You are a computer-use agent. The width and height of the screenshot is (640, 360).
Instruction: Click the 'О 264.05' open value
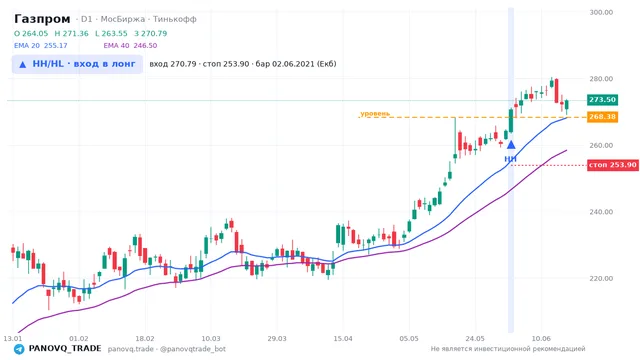[31, 33]
